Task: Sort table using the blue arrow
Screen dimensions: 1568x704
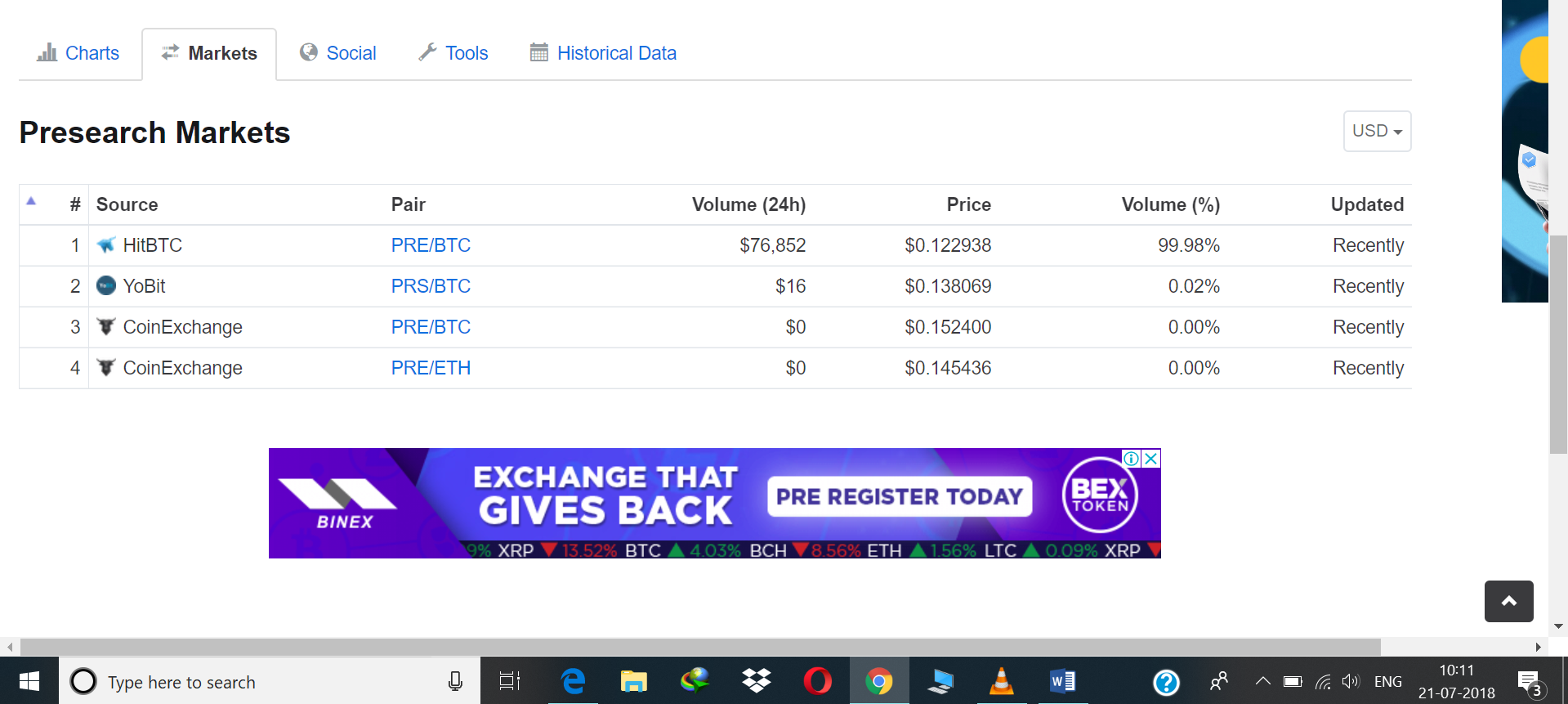Action: (x=31, y=201)
